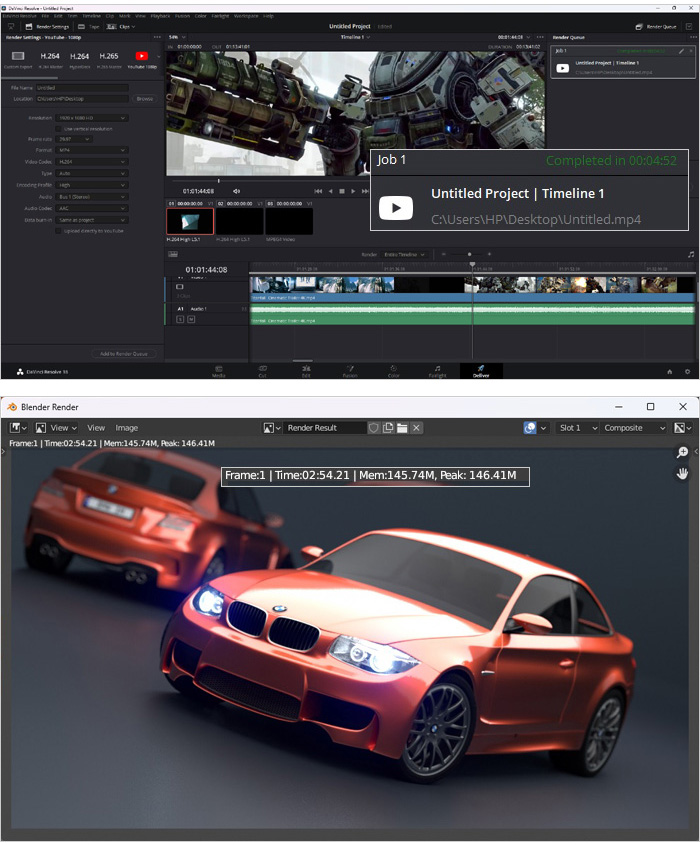
Task: Click the display channels icon in Blender header
Action: pyautogui.click(x=683, y=427)
